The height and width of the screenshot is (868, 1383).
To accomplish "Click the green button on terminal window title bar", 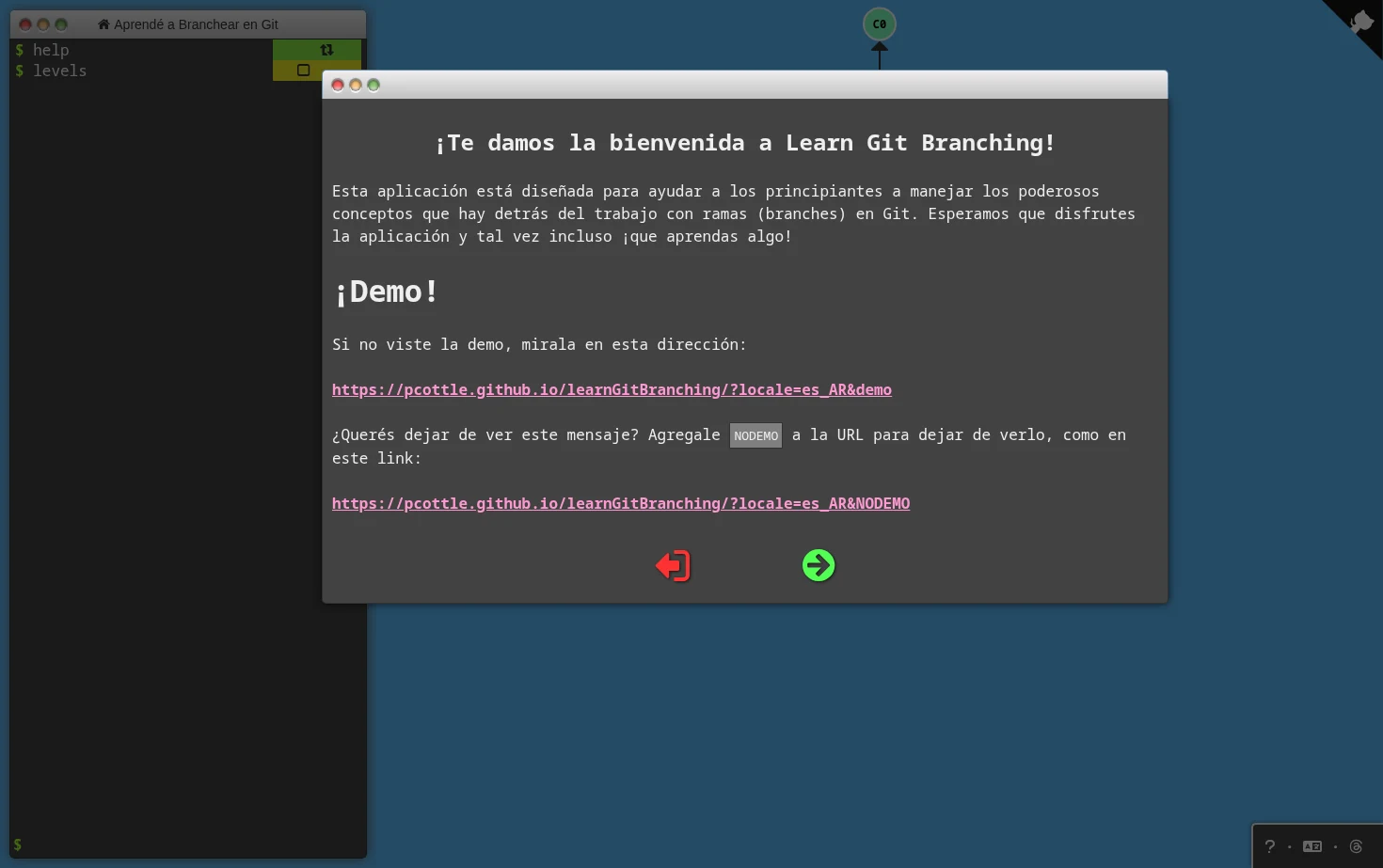I will click(x=61, y=24).
